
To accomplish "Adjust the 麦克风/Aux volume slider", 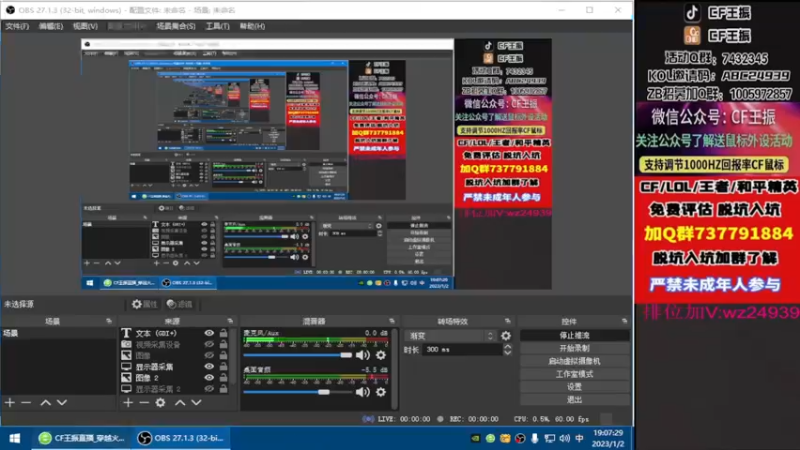I will click(x=297, y=355).
